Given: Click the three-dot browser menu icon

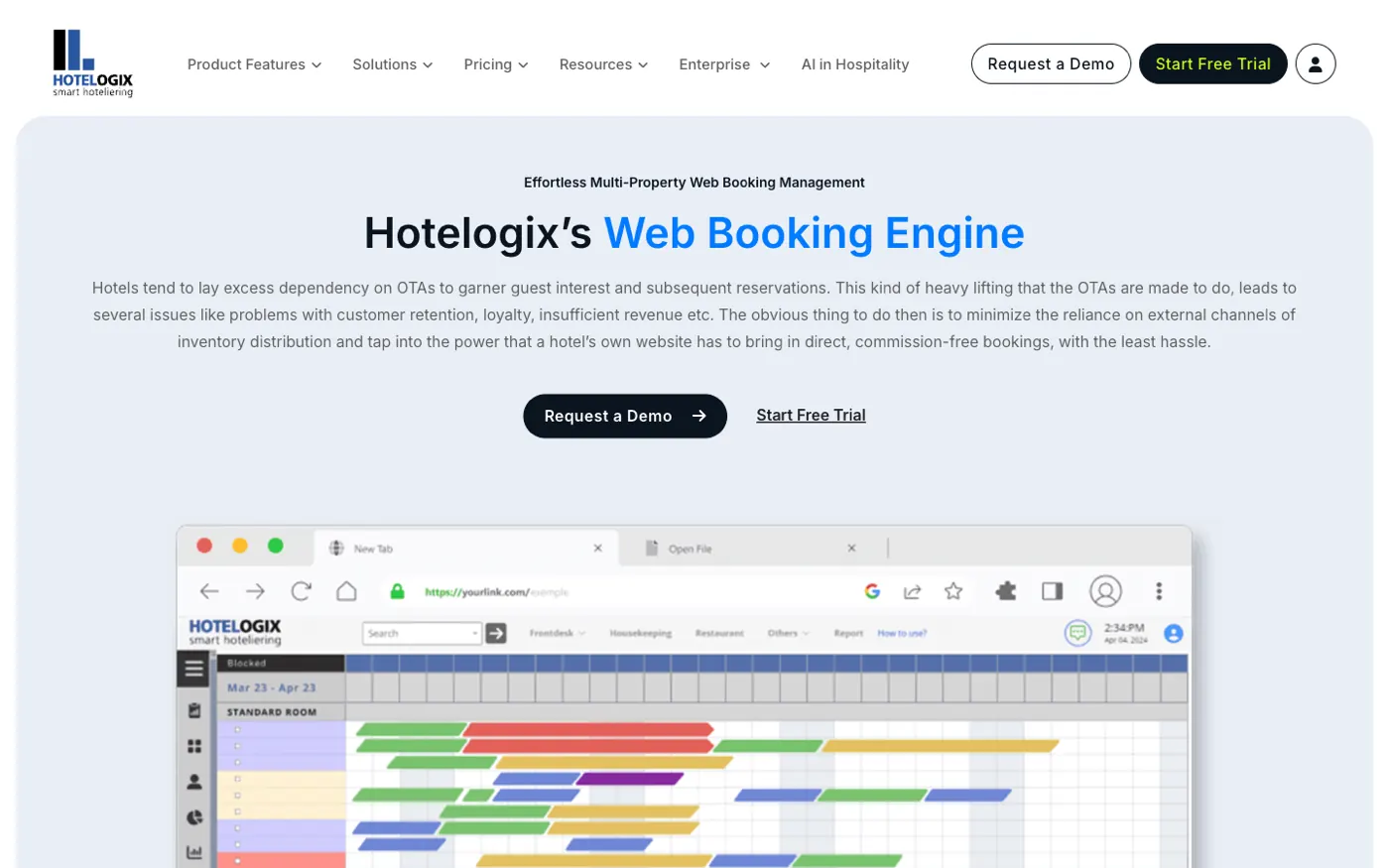Looking at the screenshot, I should [x=1159, y=591].
